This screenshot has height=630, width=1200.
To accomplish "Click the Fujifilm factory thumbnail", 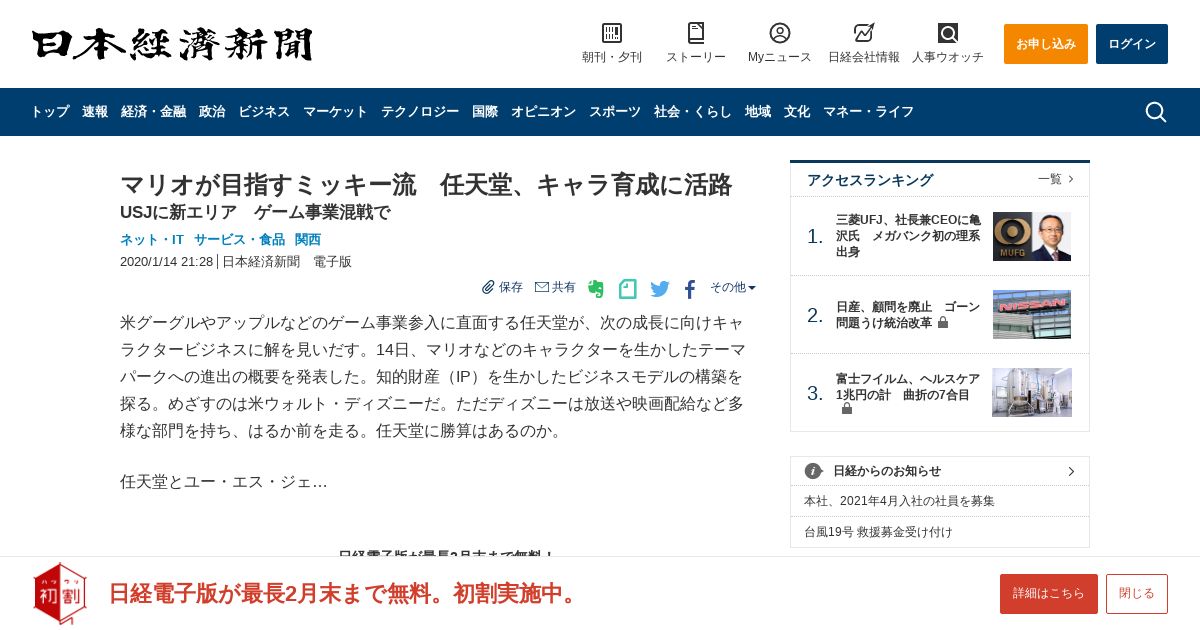I will pos(1032,393).
